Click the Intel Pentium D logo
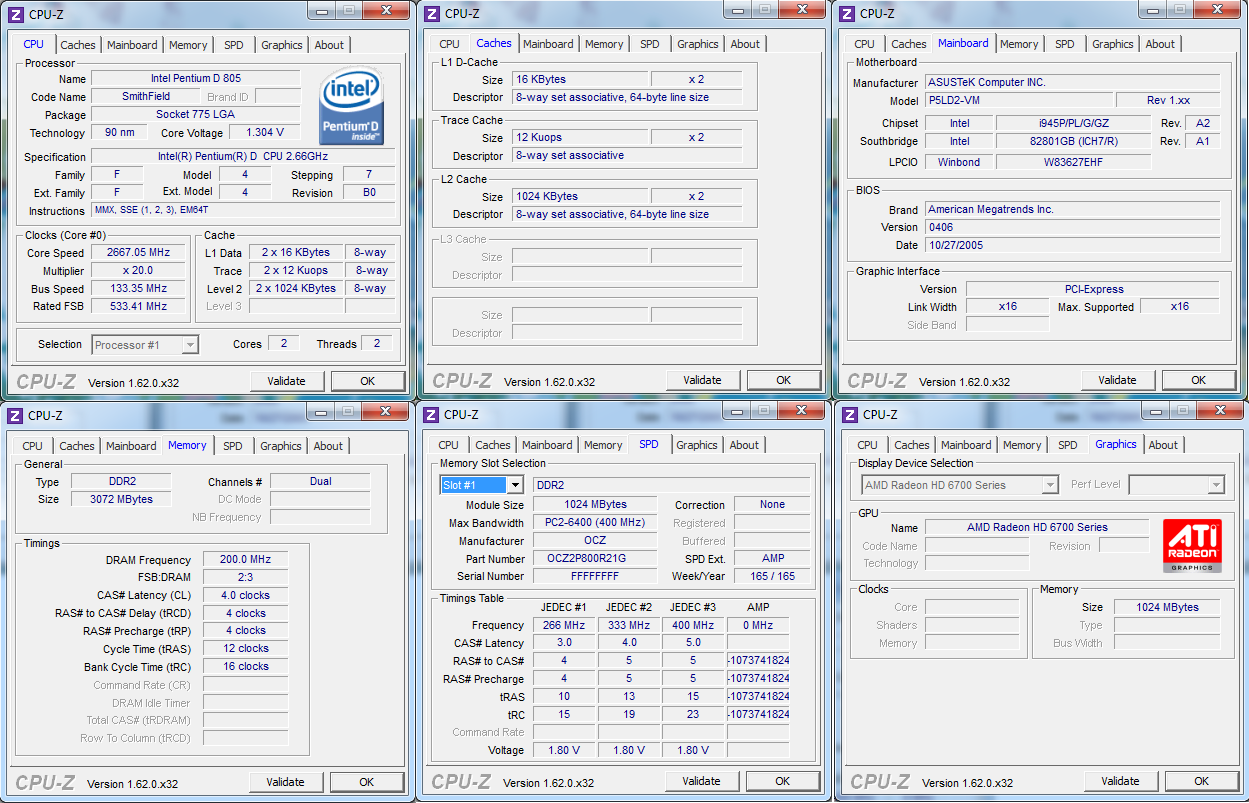 click(352, 107)
